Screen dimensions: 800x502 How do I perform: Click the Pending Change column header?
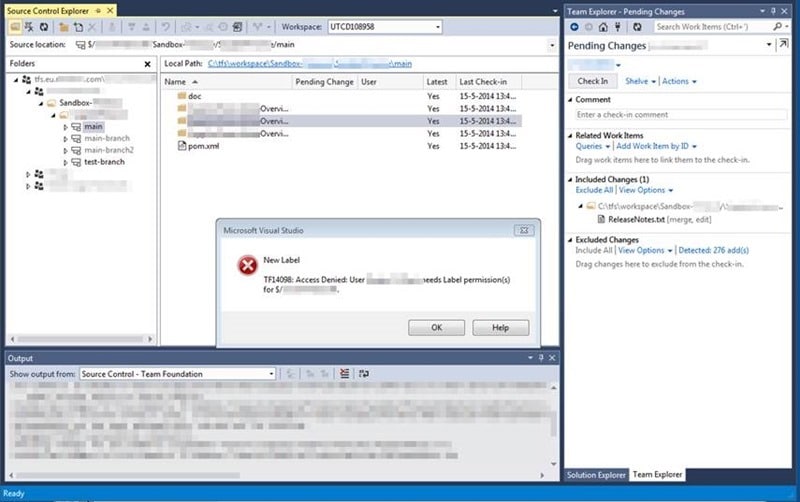pyautogui.click(x=324, y=82)
